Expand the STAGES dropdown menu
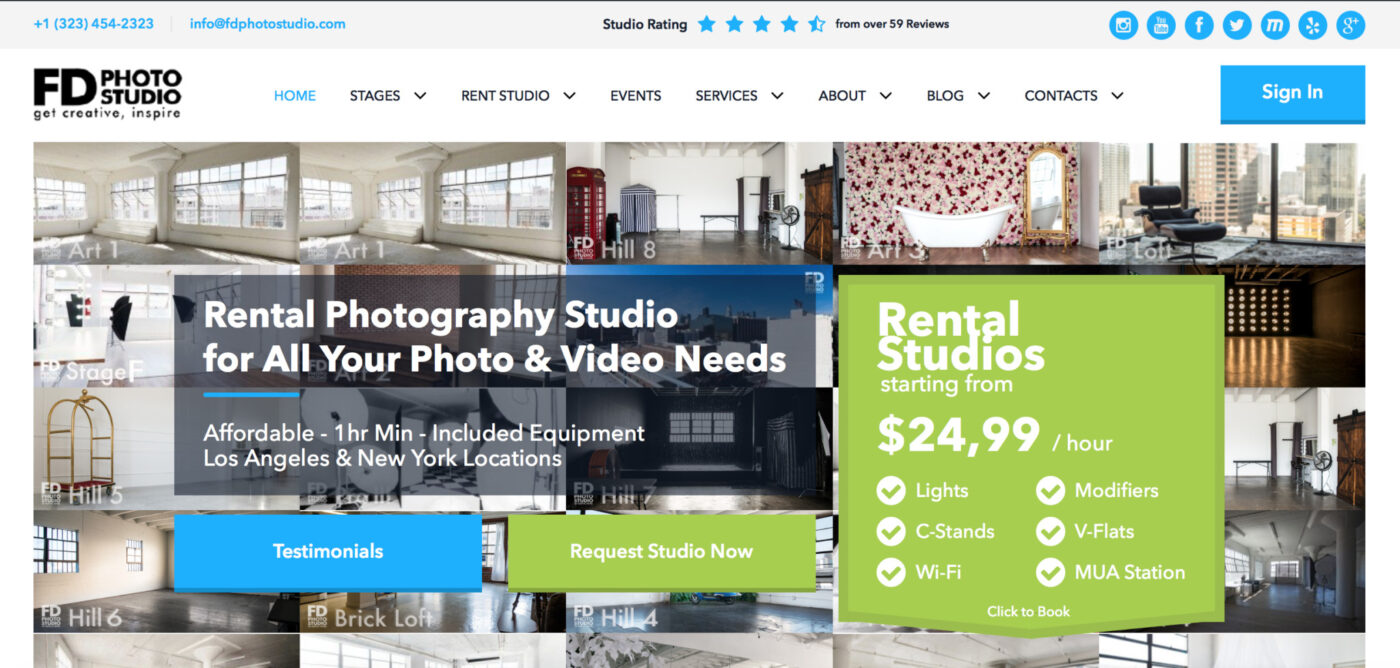Screen dimensions: 1400x668 point(387,96)
